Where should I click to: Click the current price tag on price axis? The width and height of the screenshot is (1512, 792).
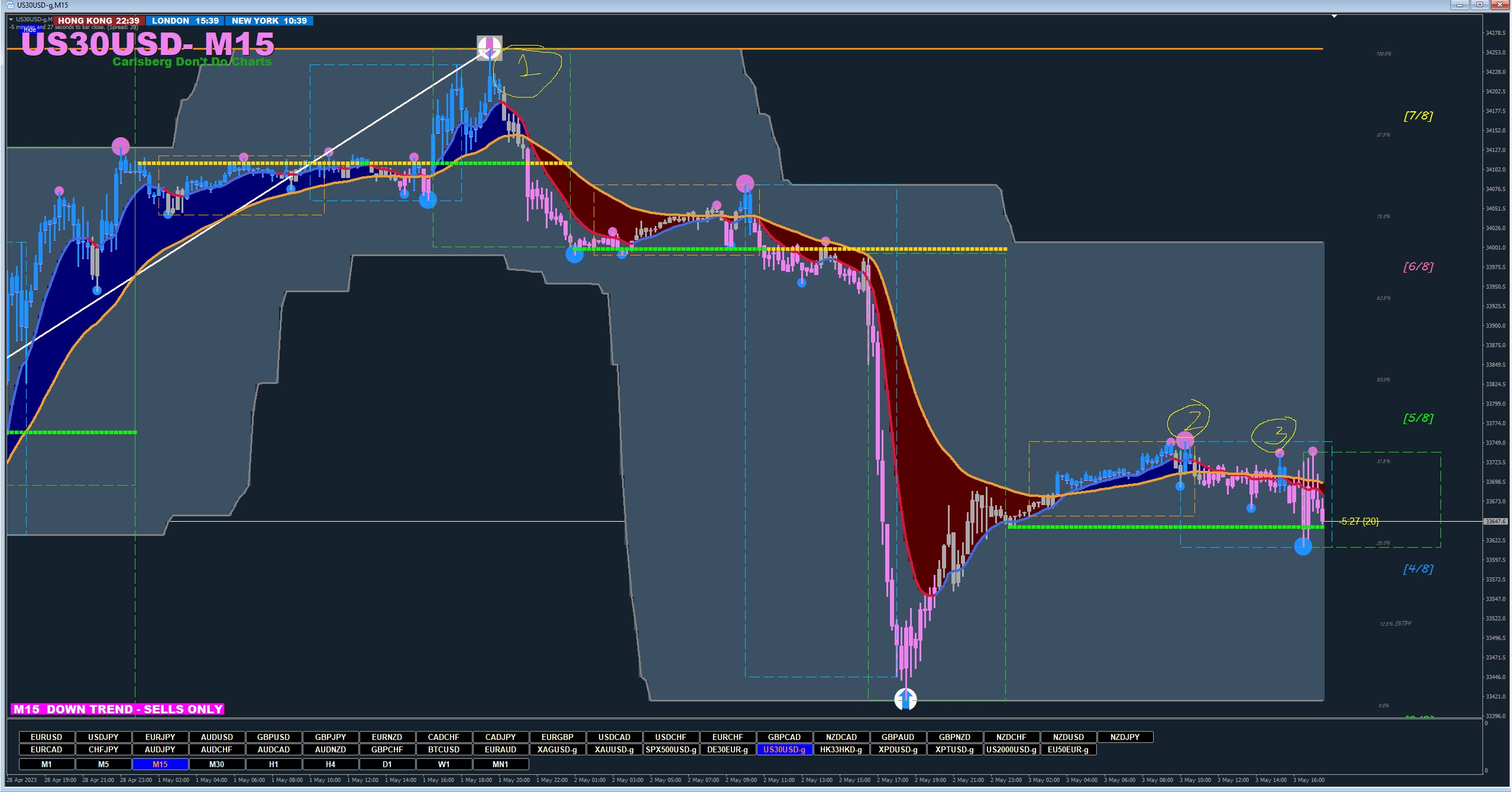click(1496, 521)
